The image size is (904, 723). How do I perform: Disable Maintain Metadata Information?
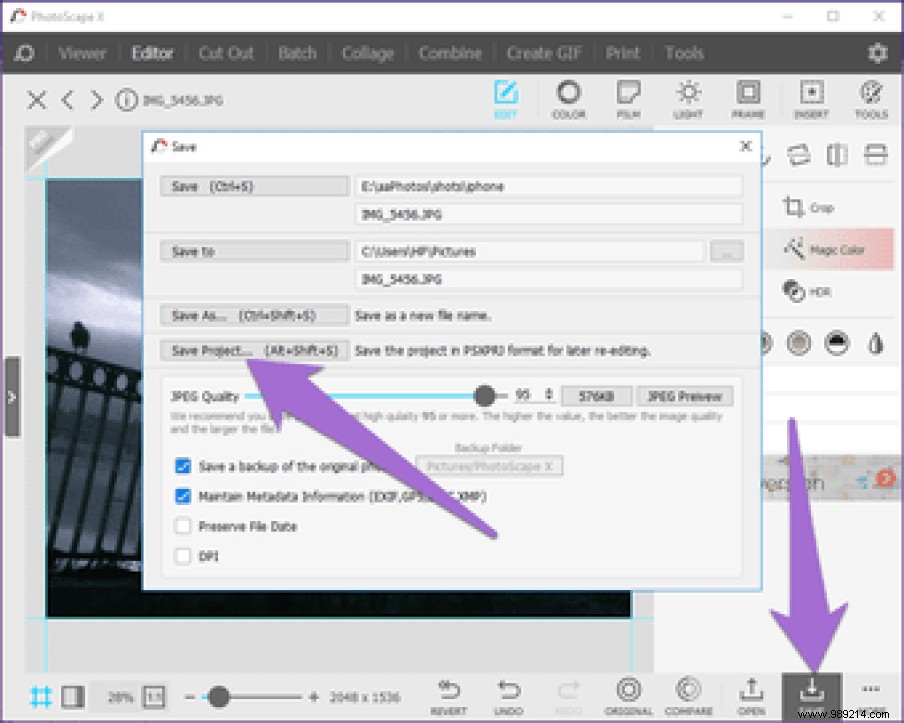point(184,496)
